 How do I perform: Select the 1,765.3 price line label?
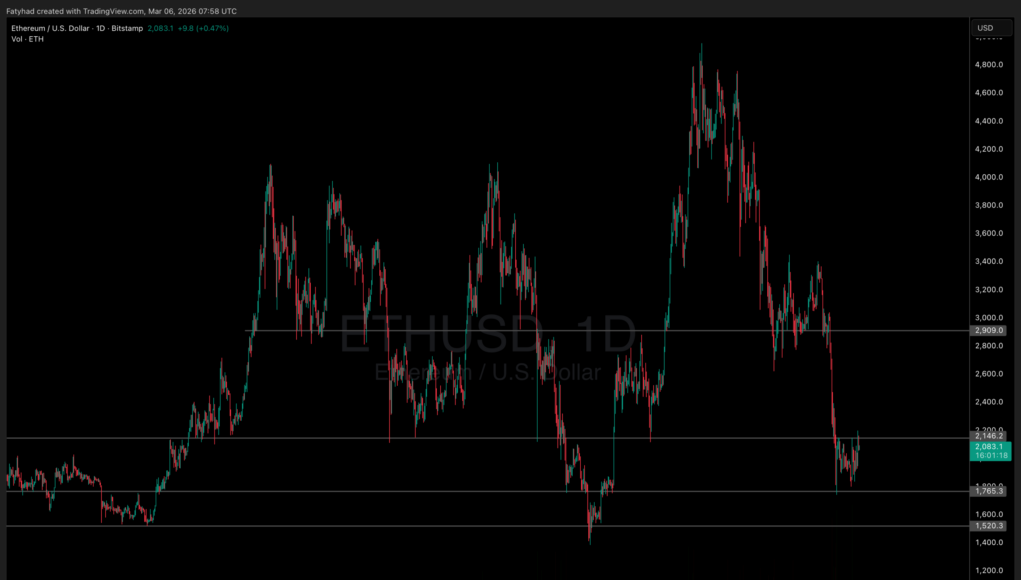tap(988, 491)
